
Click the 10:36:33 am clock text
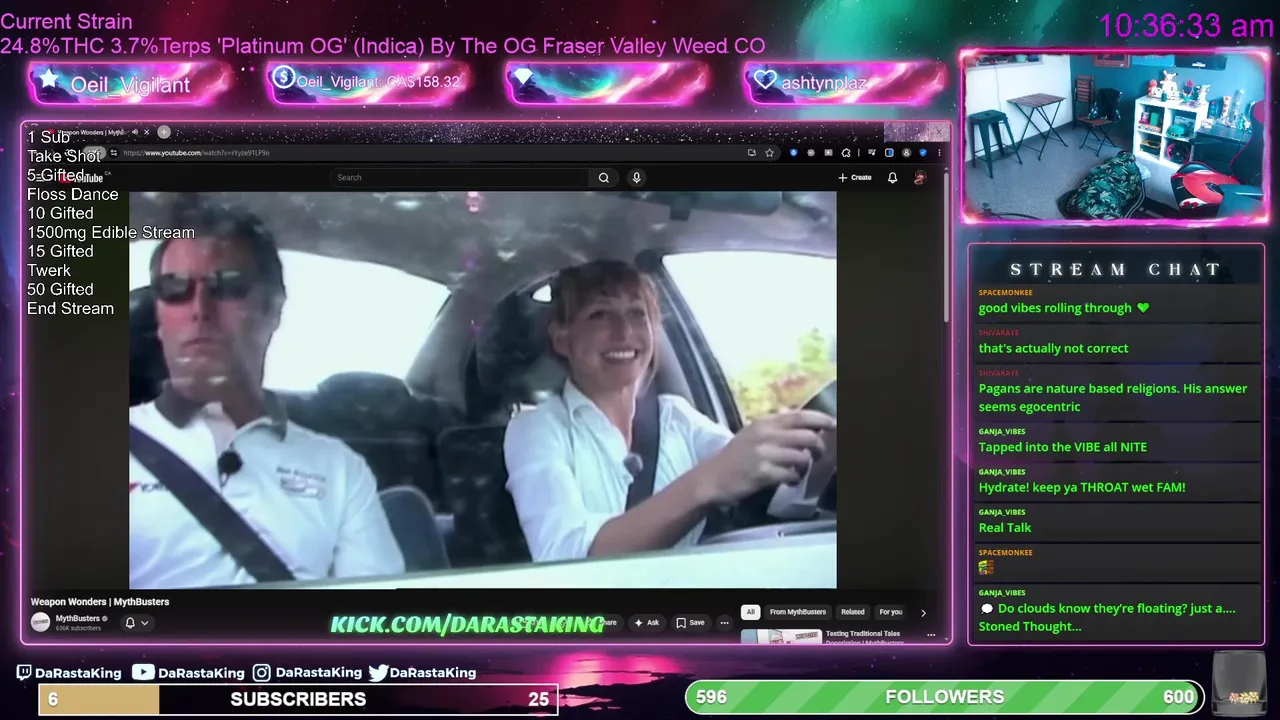tap(1186, 26)
